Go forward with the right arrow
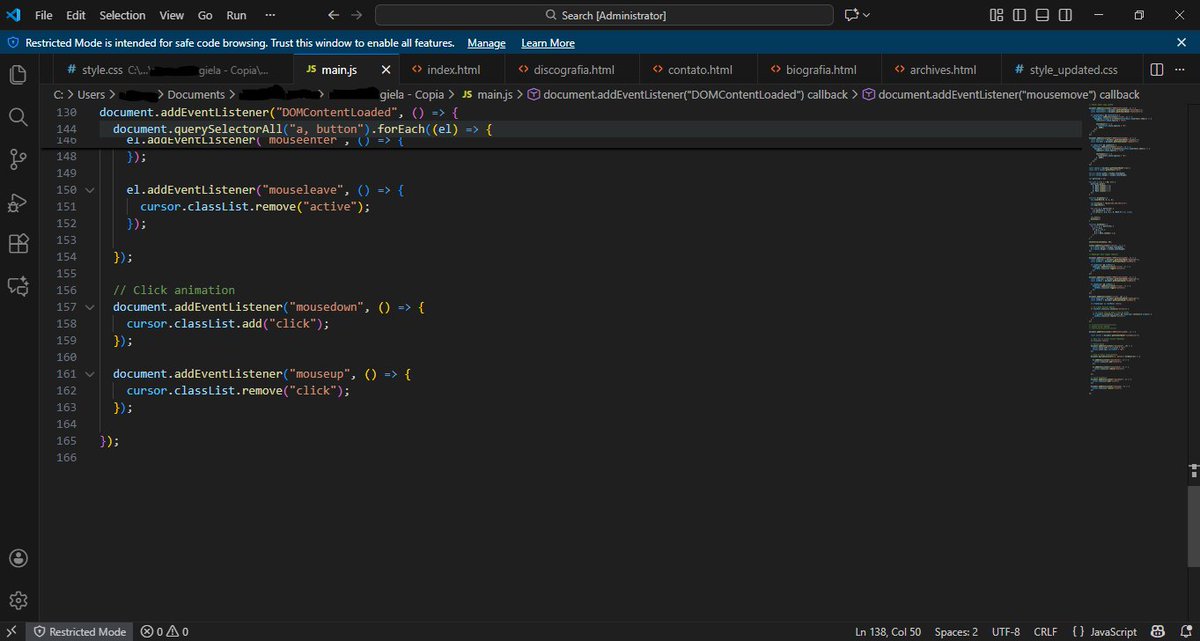 coord(356,15)
